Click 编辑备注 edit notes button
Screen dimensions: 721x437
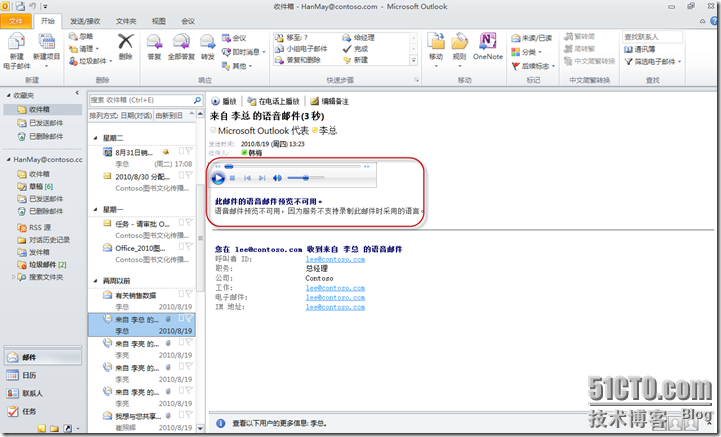click(329, 101)
